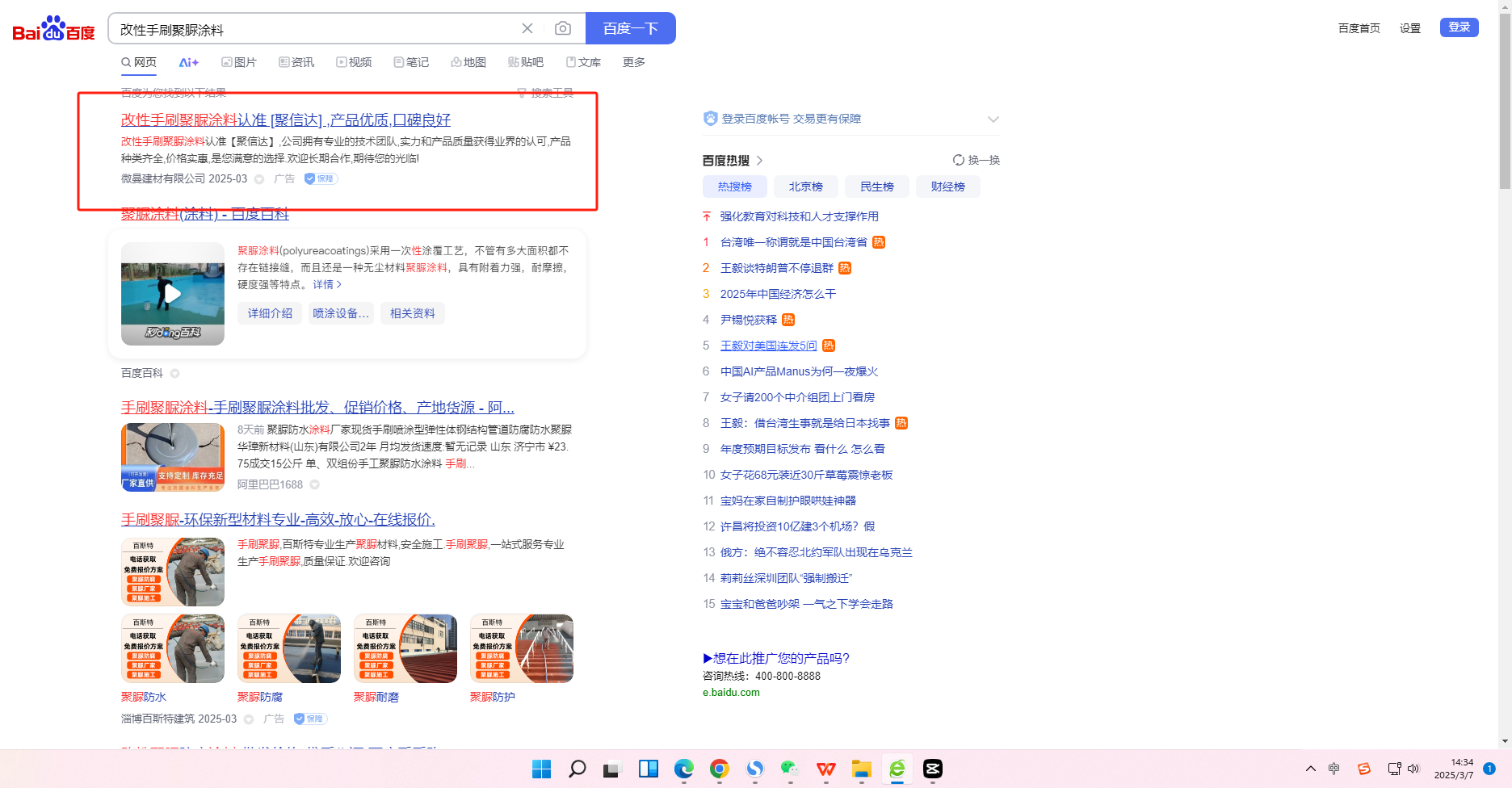The width and height of the screenshot is (1512, 788).
Task: Click the 换一换 refresh icon
Action: pyautogui.click(x=958, y=160)
